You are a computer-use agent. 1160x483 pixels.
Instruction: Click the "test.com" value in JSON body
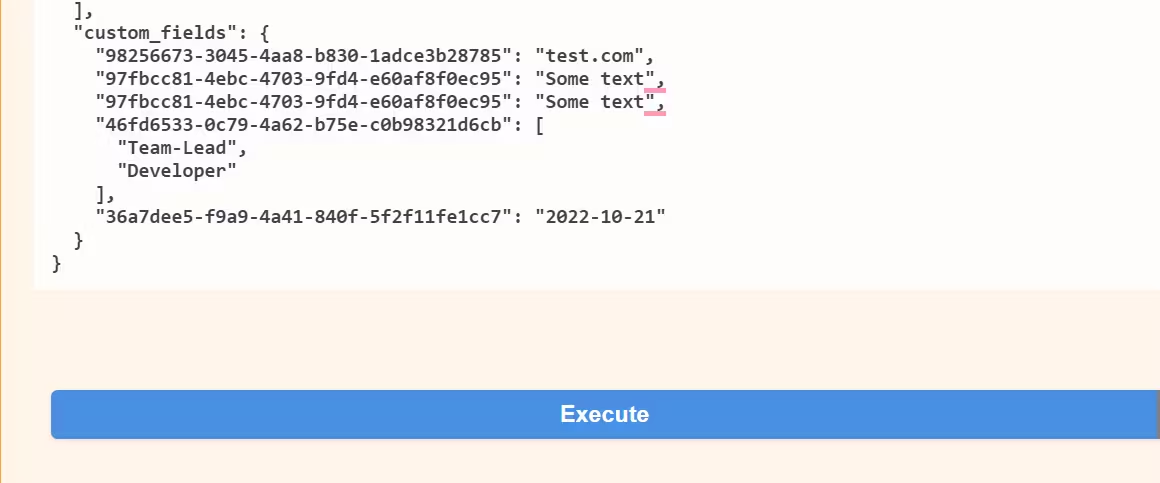(590, 55)
